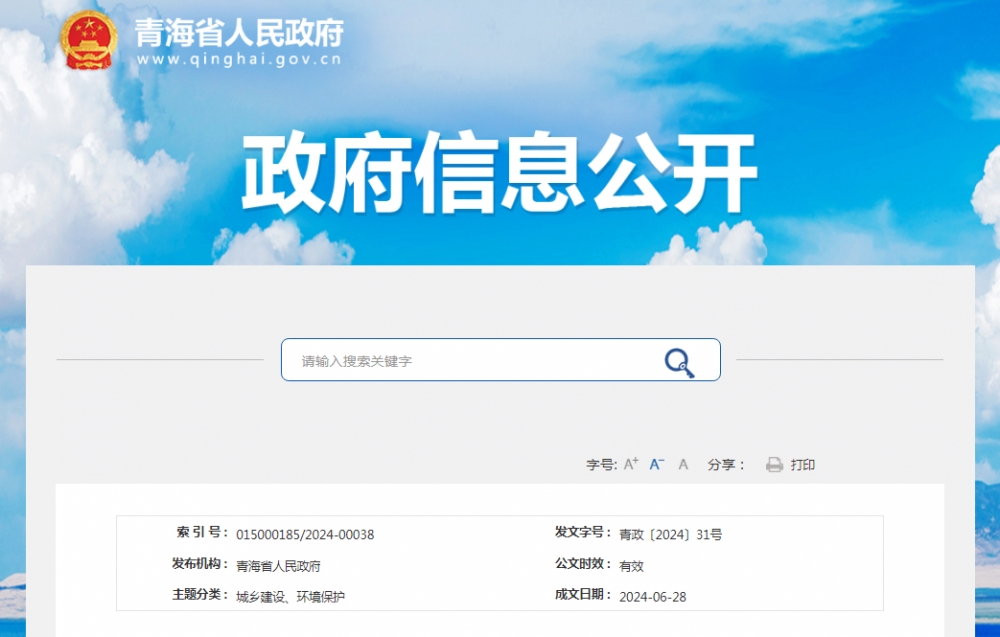Click the printer icon
This screenshot has height=637, width=1000.
pos(774,464)
